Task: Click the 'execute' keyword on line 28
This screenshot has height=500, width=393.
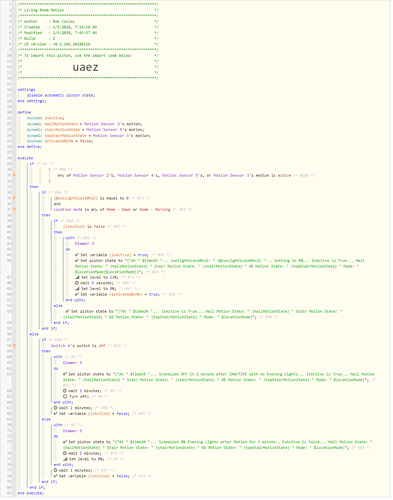Action: (25, 158)
